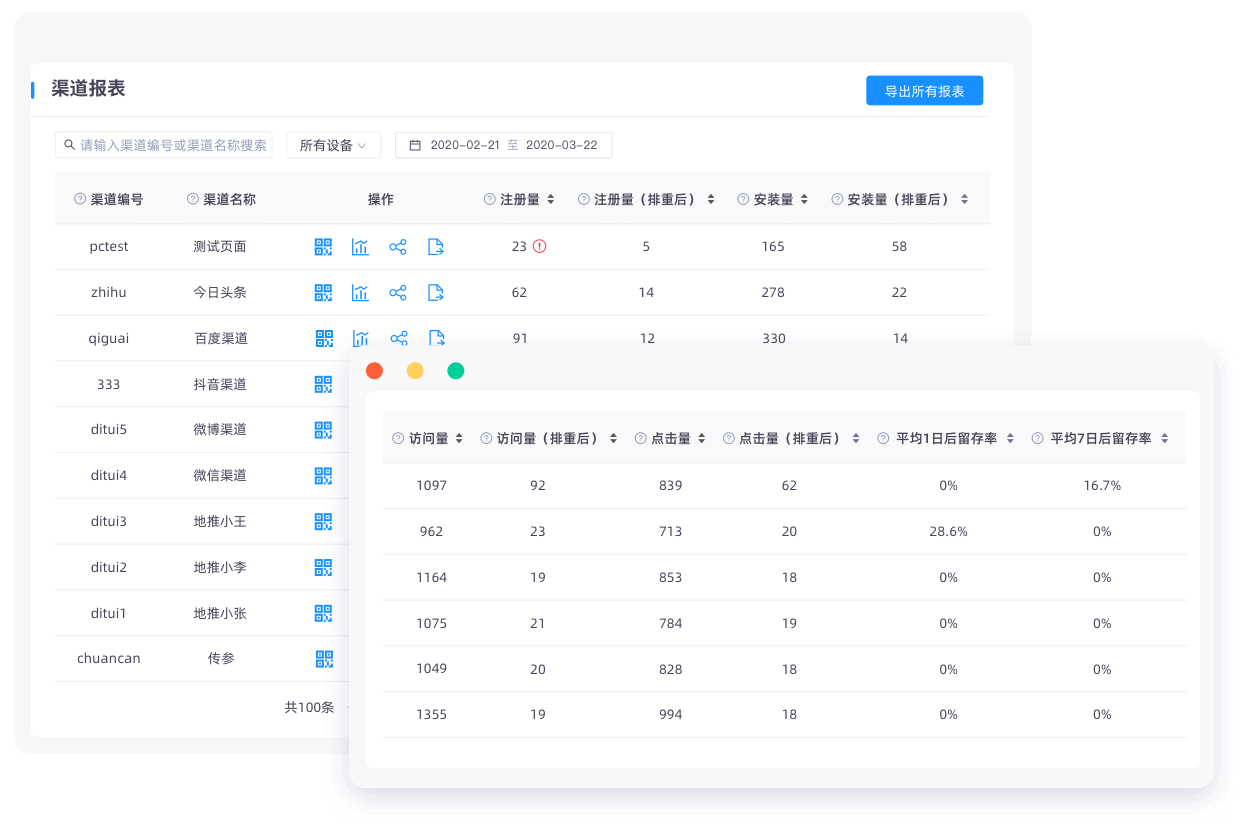
Task: Open QR code for qiguai row
Action: (x=324, y=338)
